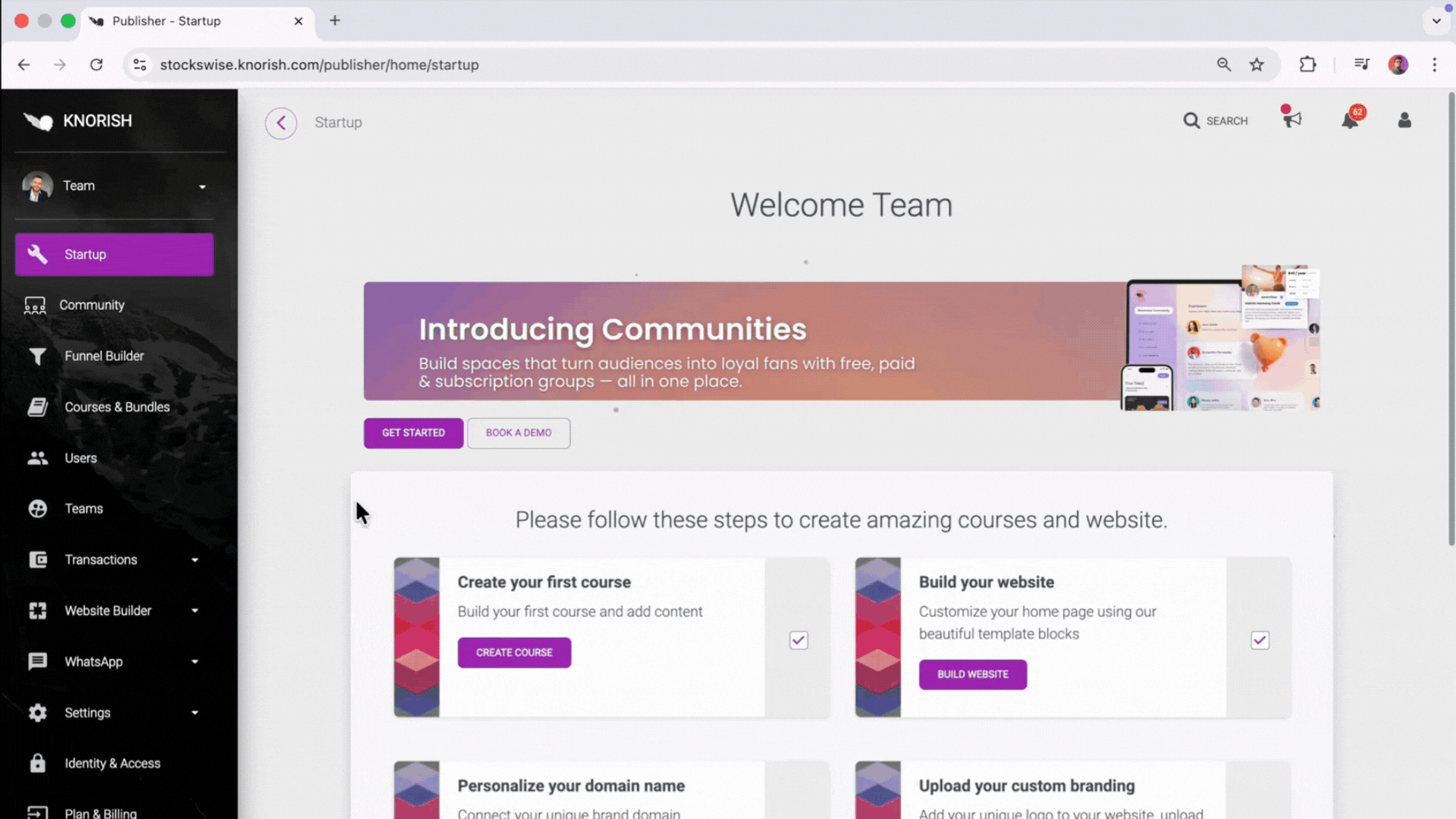Open the user profile icon in header
This screenshot has height=819, width=1456.
(x=1404, y=121)
